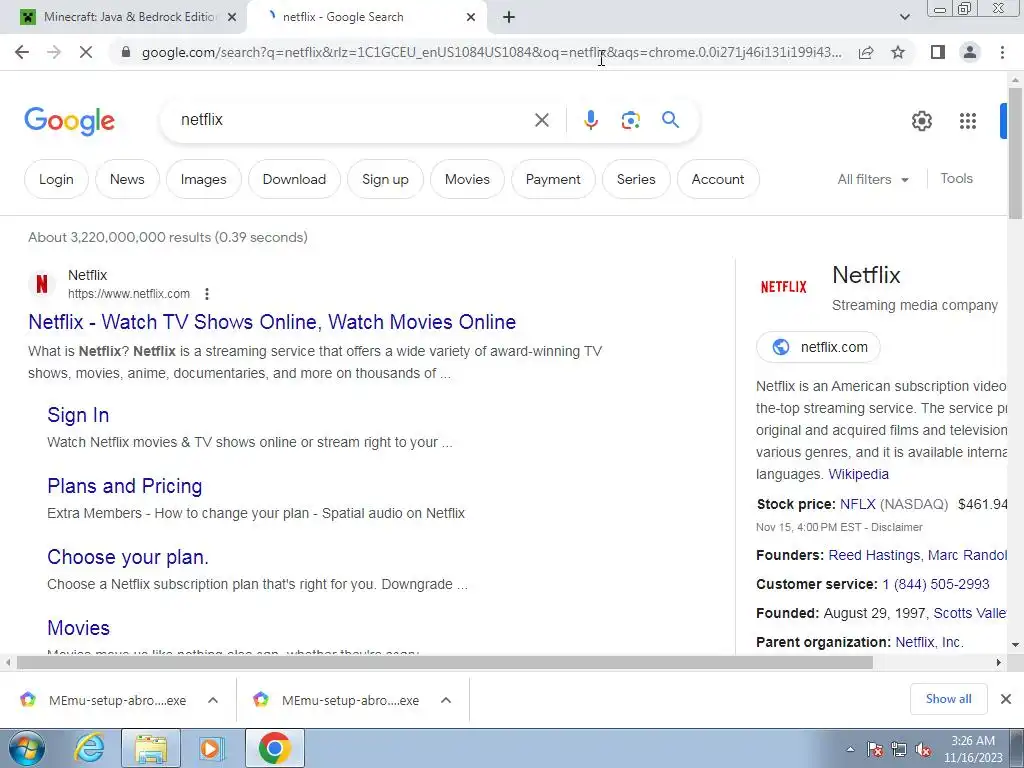Open the three-dot options beside netflix.com result
This screenshot has width=1024, height=768.
(206, 294)
